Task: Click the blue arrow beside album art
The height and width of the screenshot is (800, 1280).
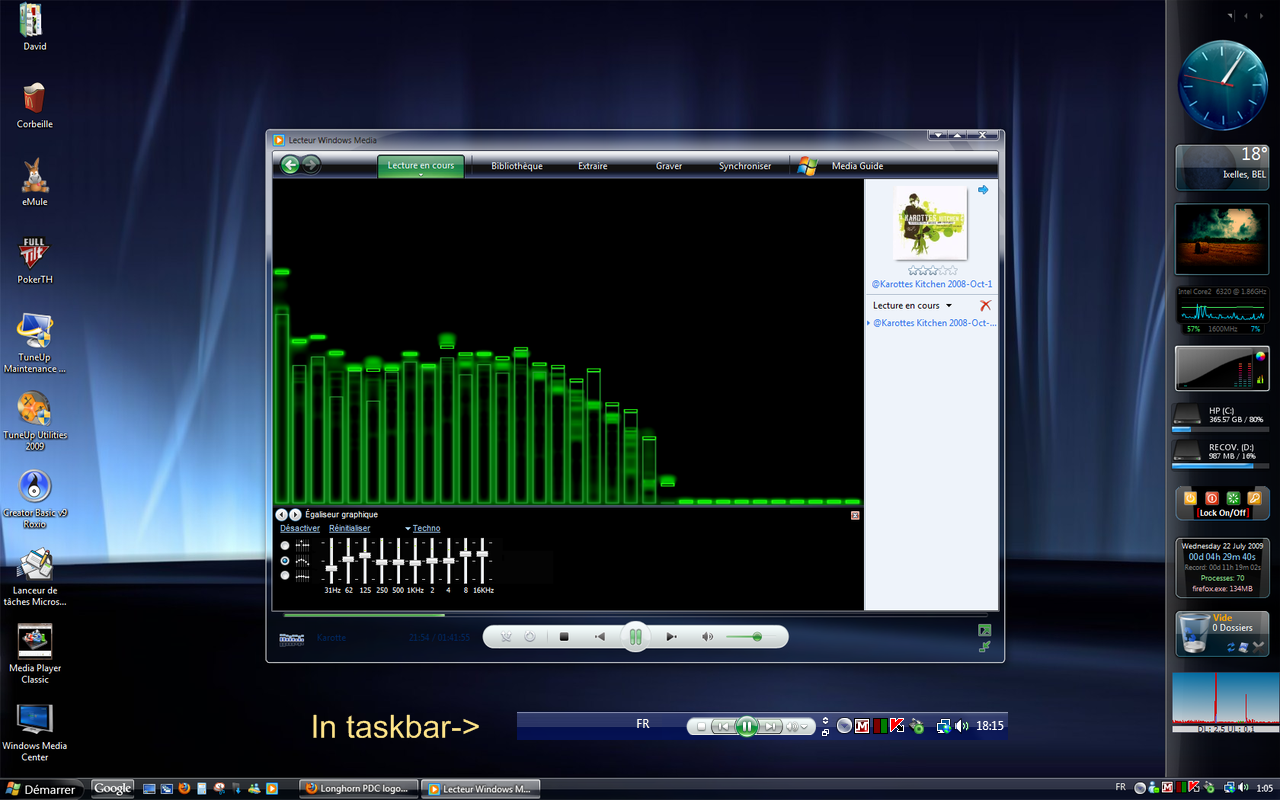Action: tap(983, 190)
